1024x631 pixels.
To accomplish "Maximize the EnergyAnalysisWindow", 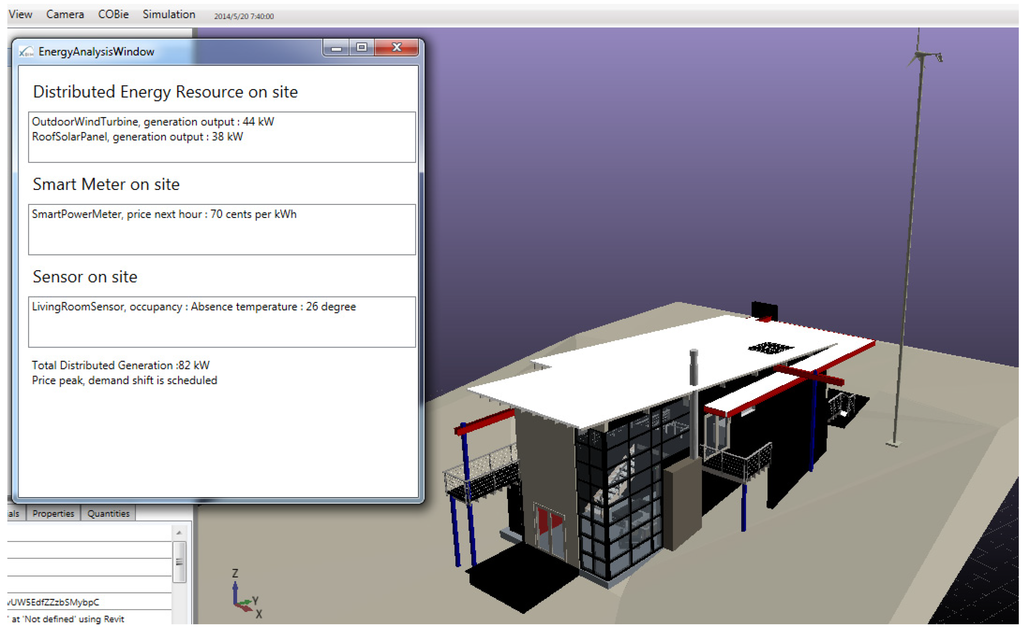I will tap(361, 48).
